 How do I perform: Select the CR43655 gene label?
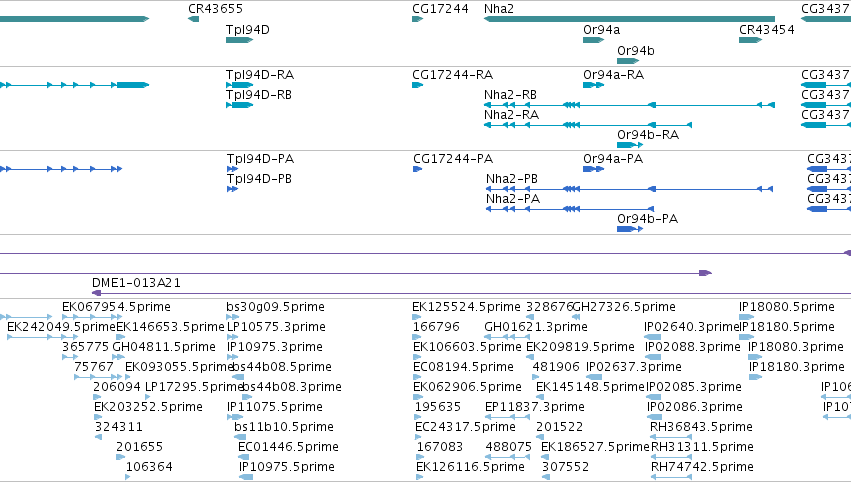click(x=215, y=9)
